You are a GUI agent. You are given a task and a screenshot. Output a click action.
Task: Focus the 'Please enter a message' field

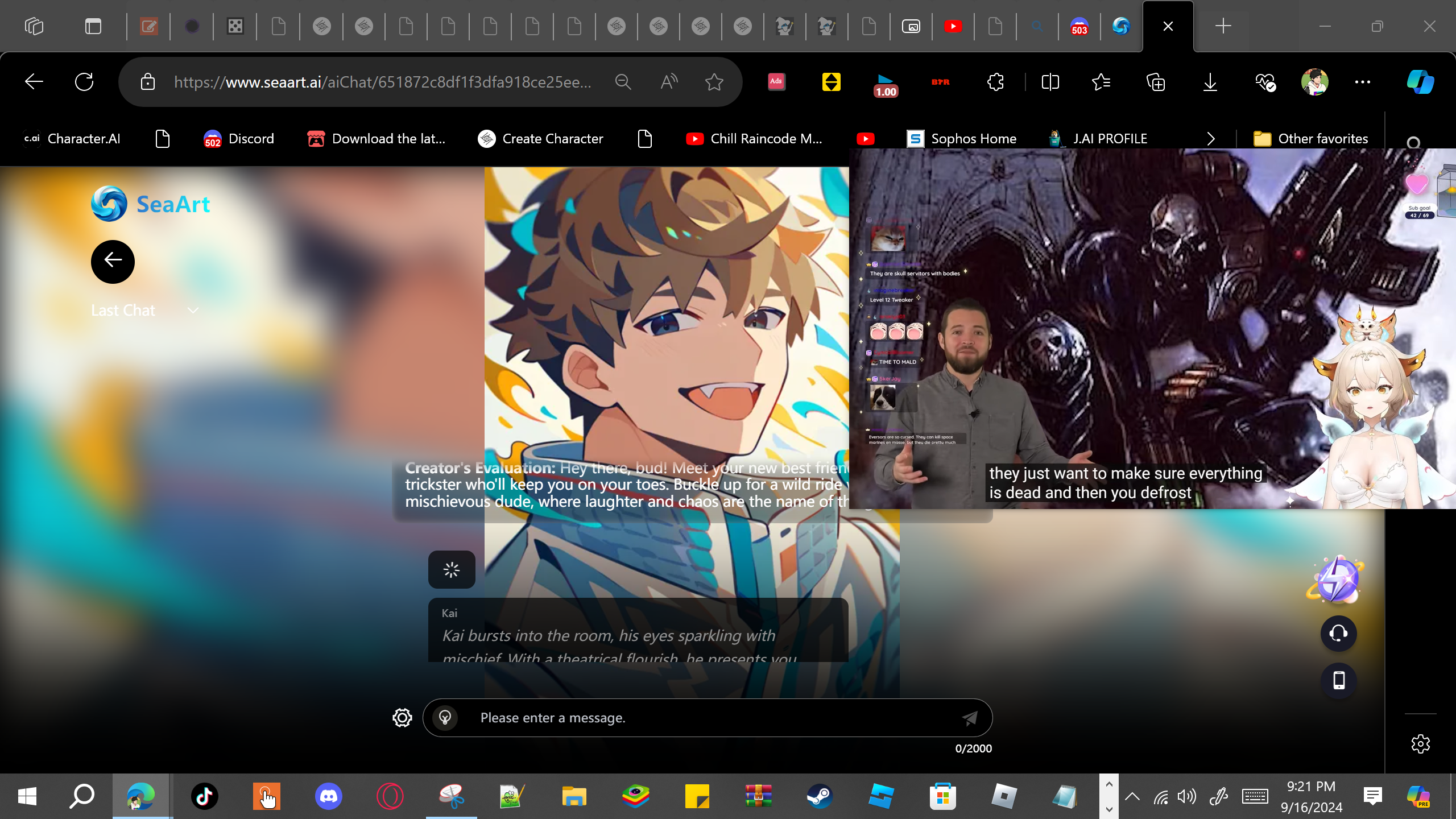708,718
